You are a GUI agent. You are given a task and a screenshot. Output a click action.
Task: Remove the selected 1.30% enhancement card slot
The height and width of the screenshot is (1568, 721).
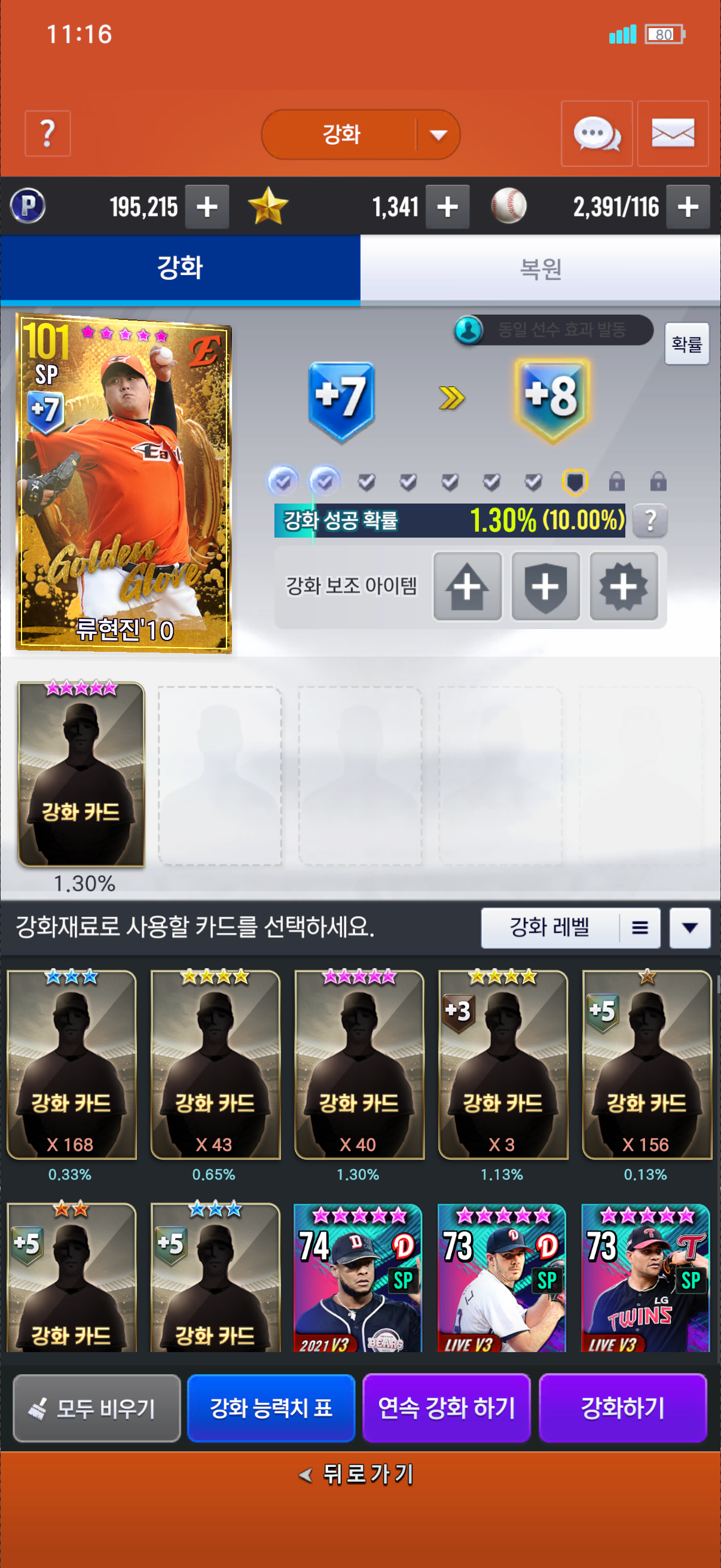click(x=81, y=774)
